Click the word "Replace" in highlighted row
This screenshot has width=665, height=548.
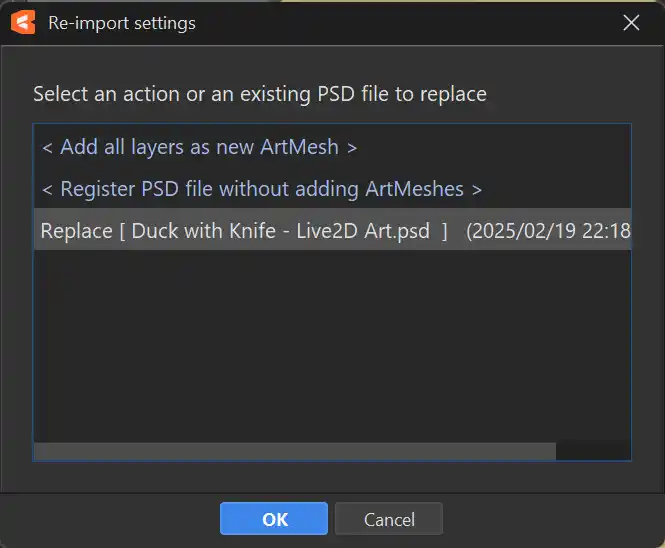tap(76, 230)
